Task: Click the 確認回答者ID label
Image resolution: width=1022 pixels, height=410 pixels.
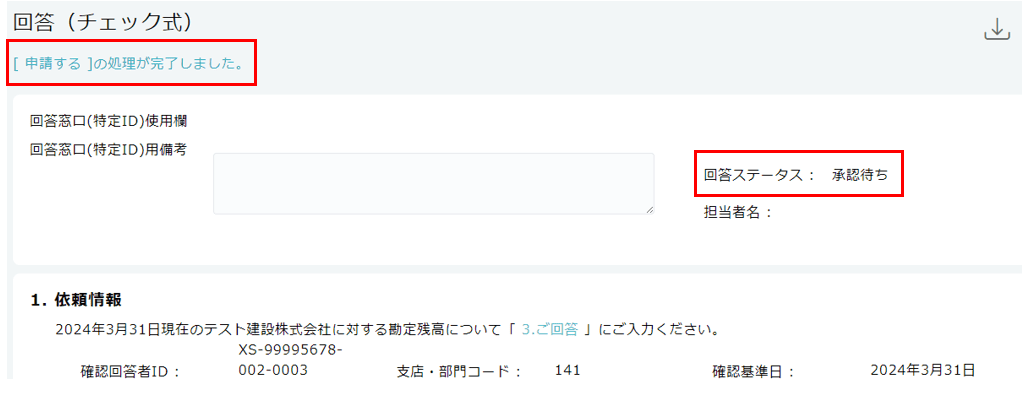Action: click(130, 372)
